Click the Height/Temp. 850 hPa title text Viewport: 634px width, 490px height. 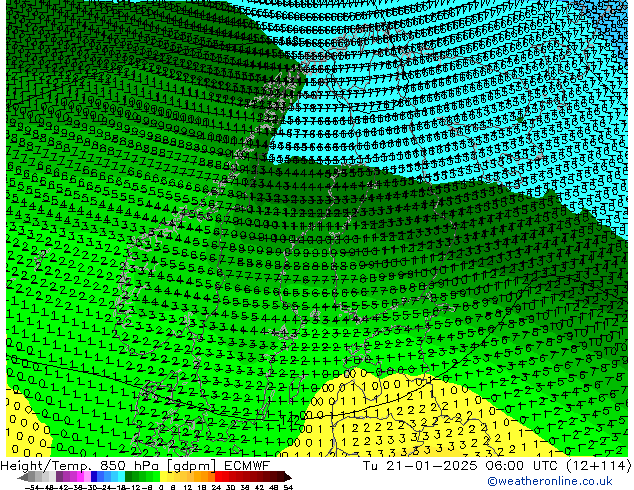[80, 466]
